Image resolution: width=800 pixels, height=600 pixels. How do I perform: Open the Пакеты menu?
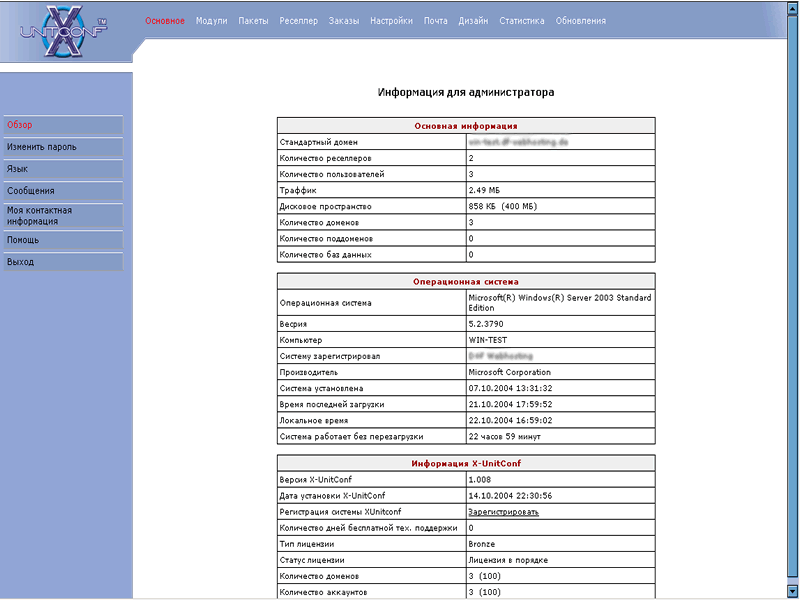(253, 21)
